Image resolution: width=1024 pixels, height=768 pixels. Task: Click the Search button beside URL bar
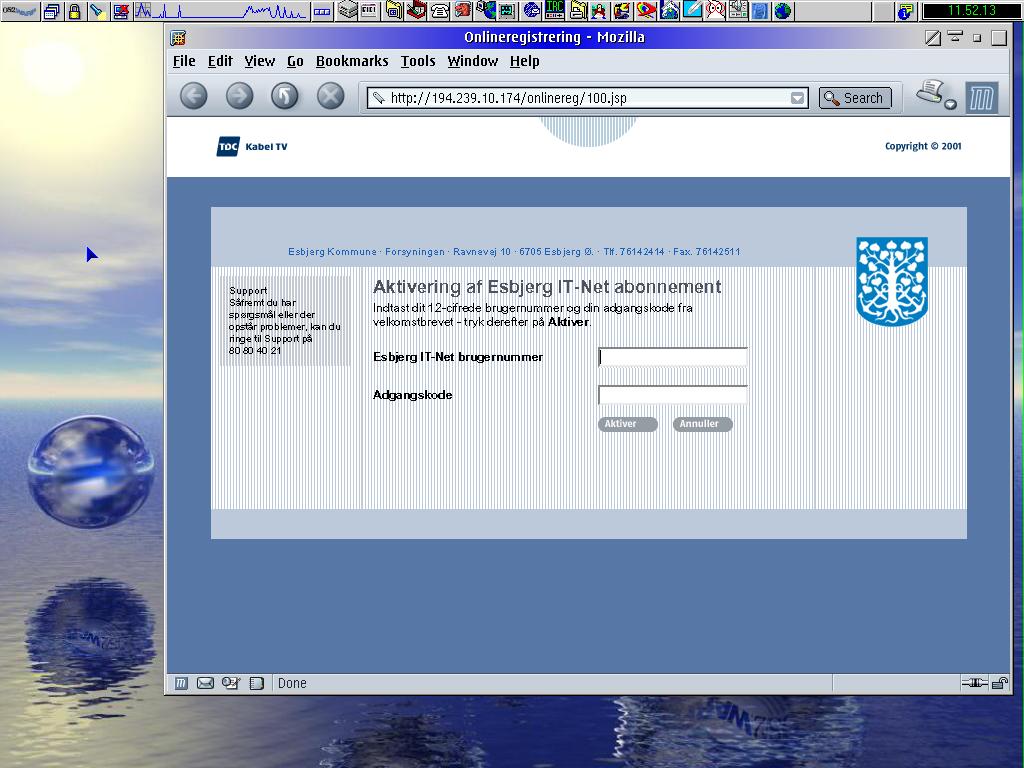click(854, 98)
